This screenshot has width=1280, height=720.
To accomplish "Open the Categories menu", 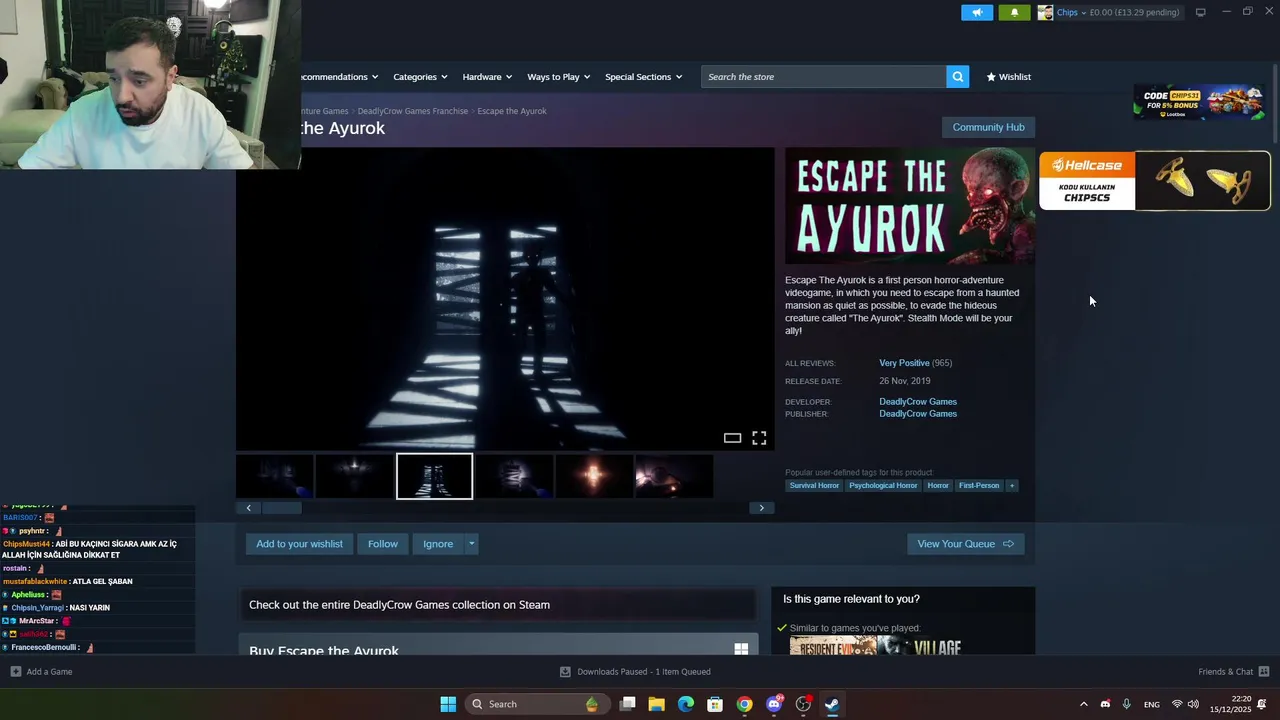I will [419, 77].
